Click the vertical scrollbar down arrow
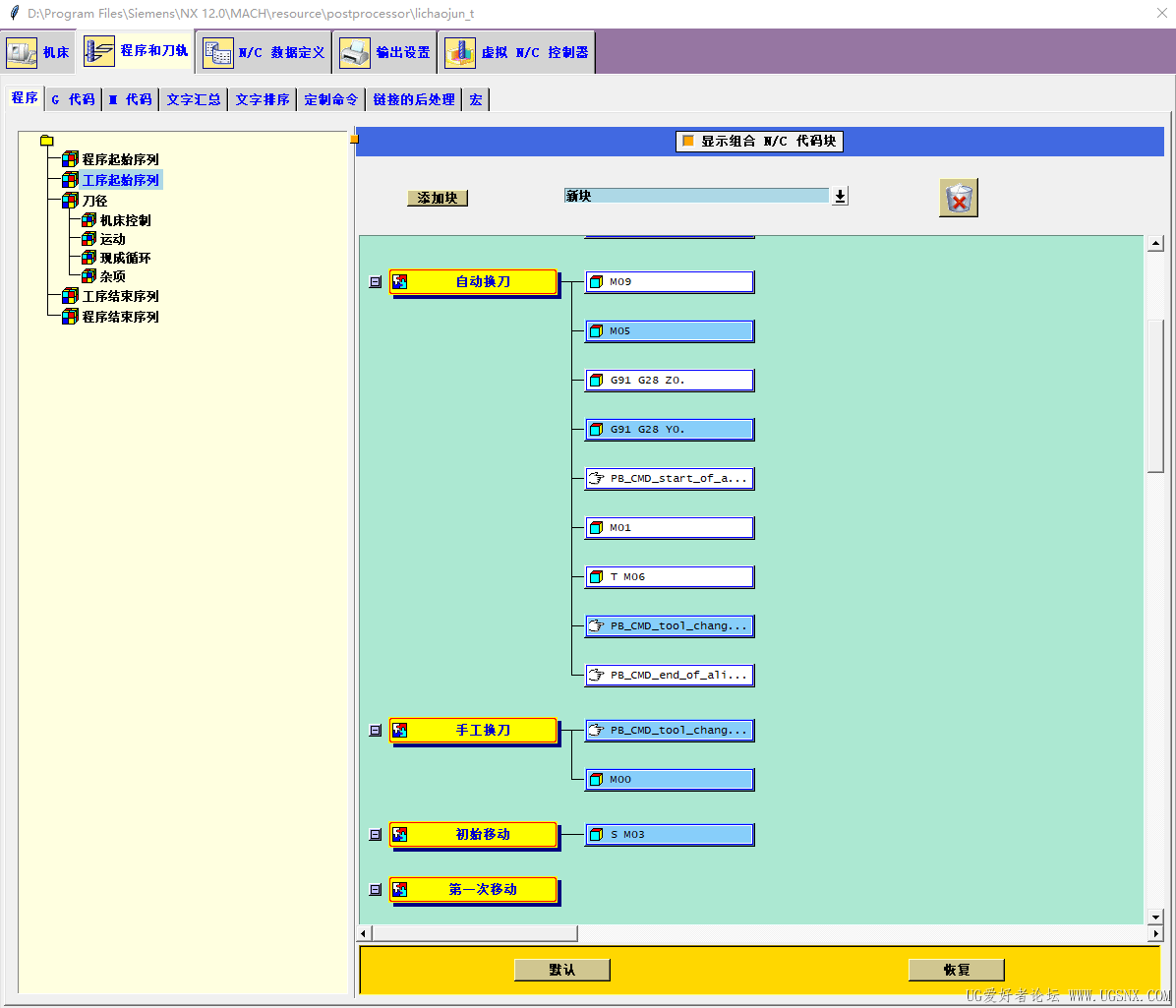This screenshot has height=1008, width=1176. coord(1155,917)
